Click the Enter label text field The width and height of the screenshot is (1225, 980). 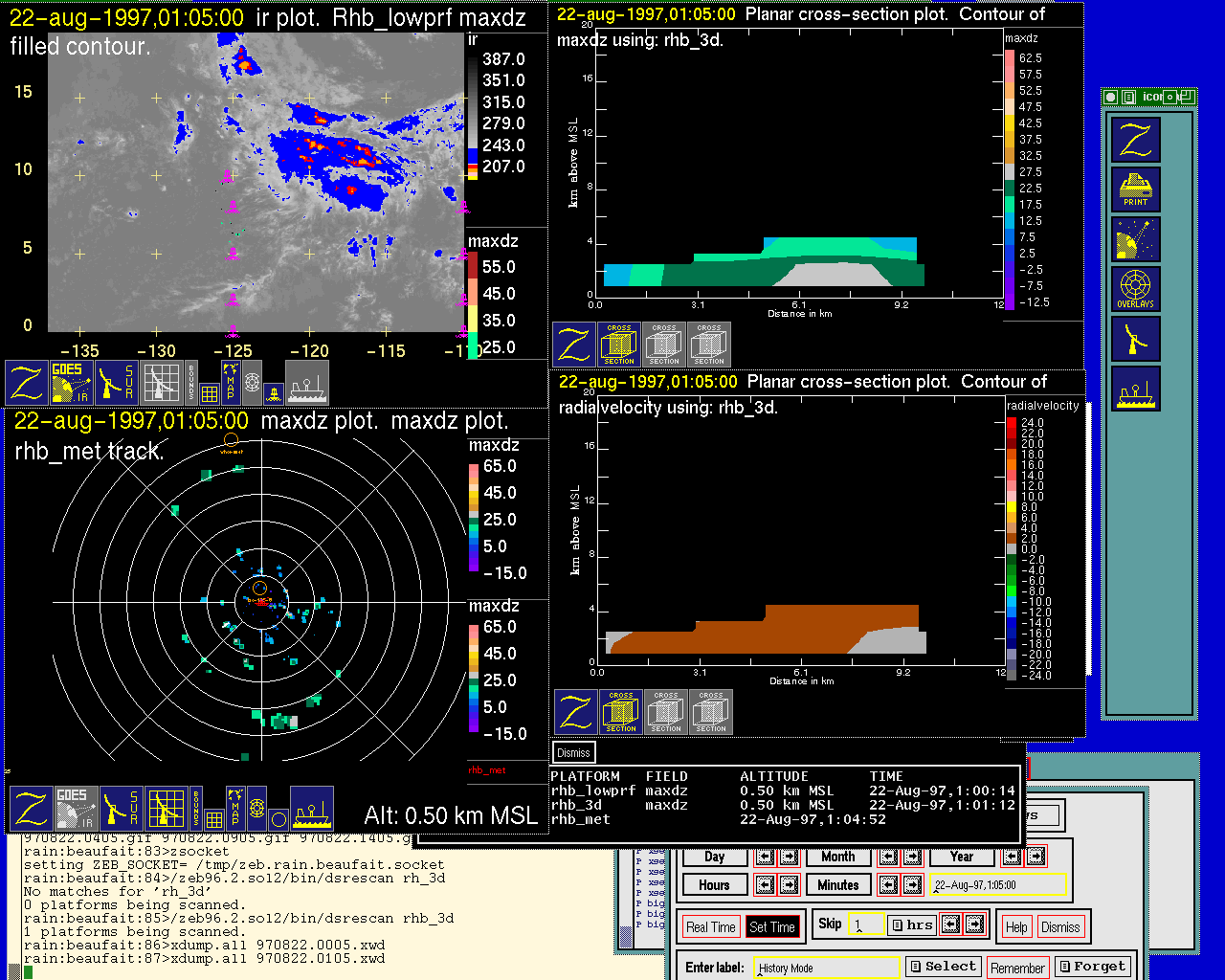pyautogui.click(x=827, y=968)
